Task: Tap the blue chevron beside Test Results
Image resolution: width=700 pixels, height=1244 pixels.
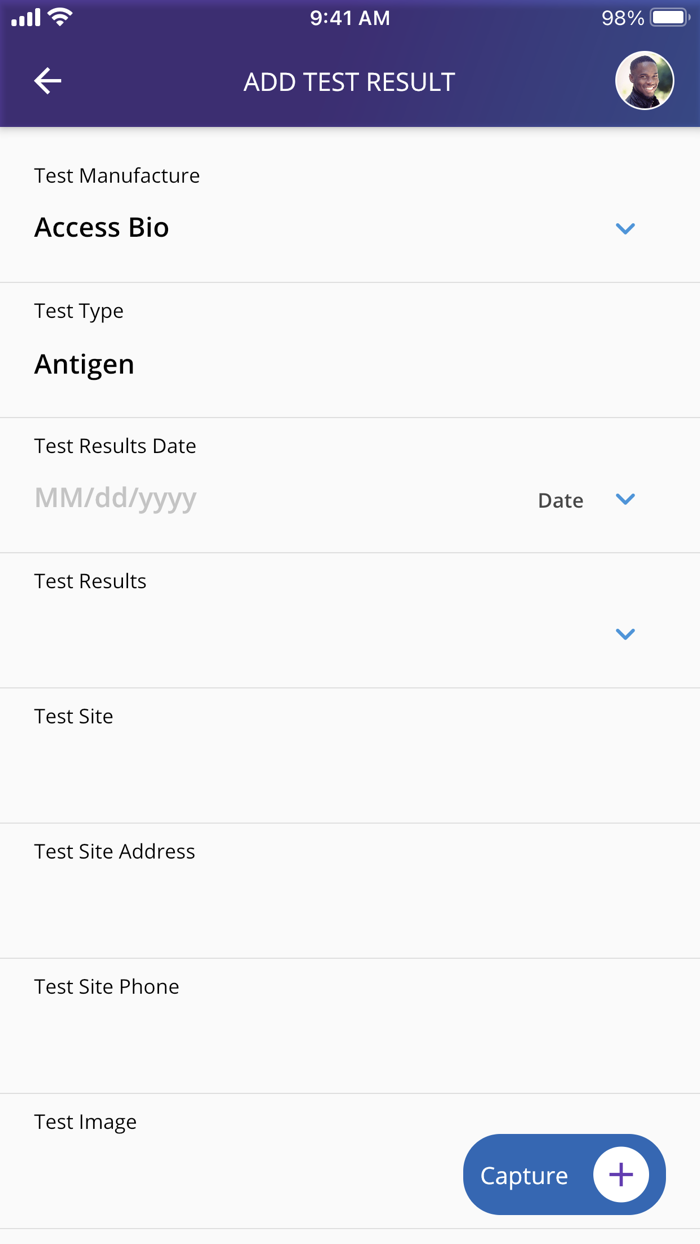Action: [x=625, y=634]
